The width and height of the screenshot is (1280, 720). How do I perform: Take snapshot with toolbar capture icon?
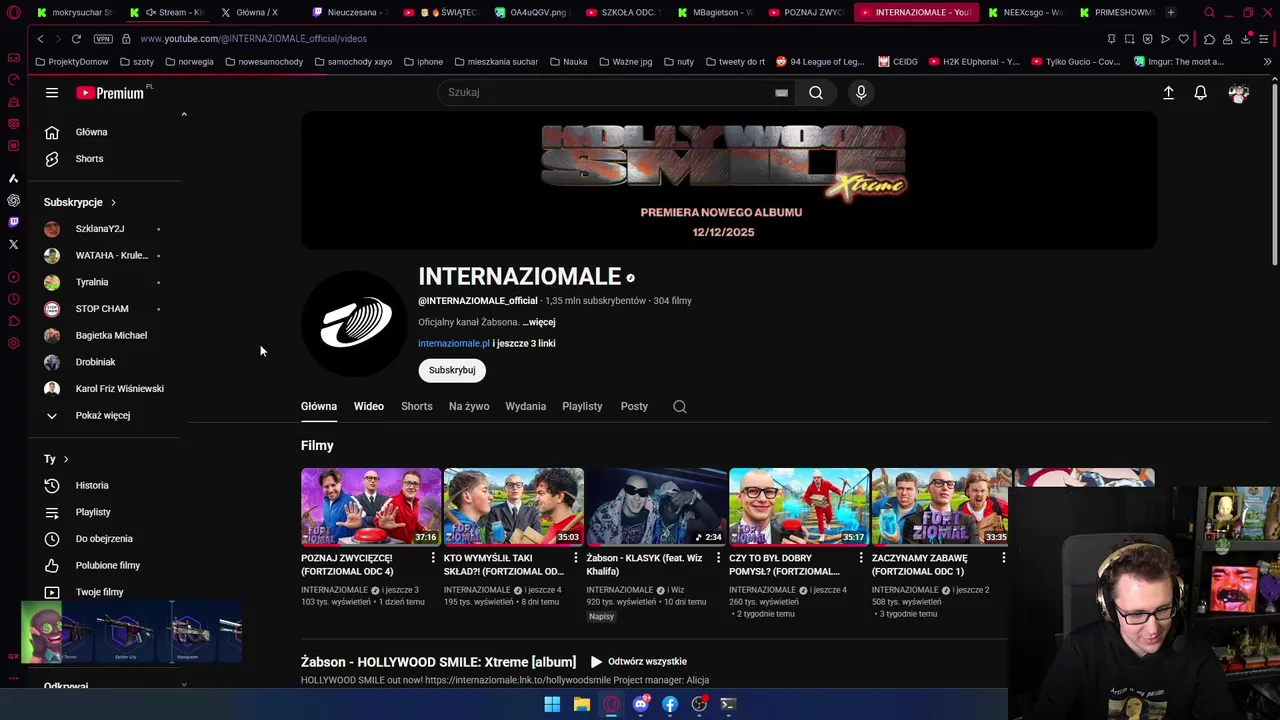[x=1129, y=39]
